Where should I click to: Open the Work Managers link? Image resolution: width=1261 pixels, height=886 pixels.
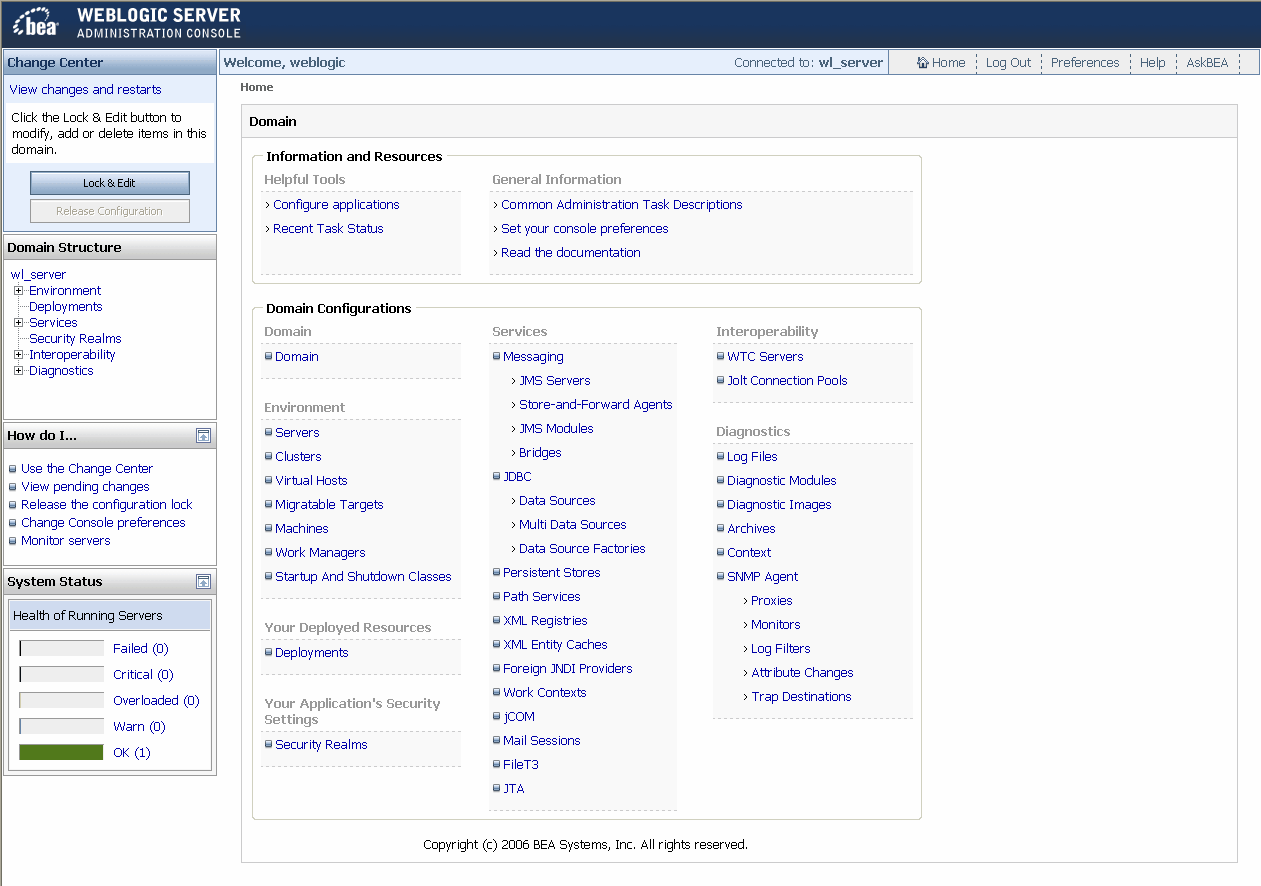click(x=320, y=553)
